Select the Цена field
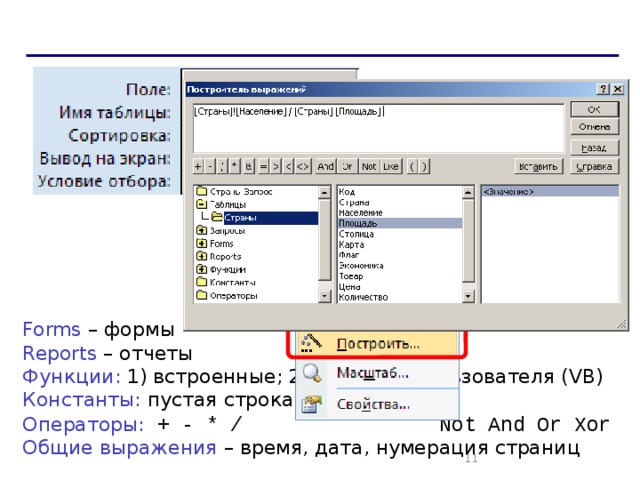This screenshot has width=640, height=480. coord(400,287)
